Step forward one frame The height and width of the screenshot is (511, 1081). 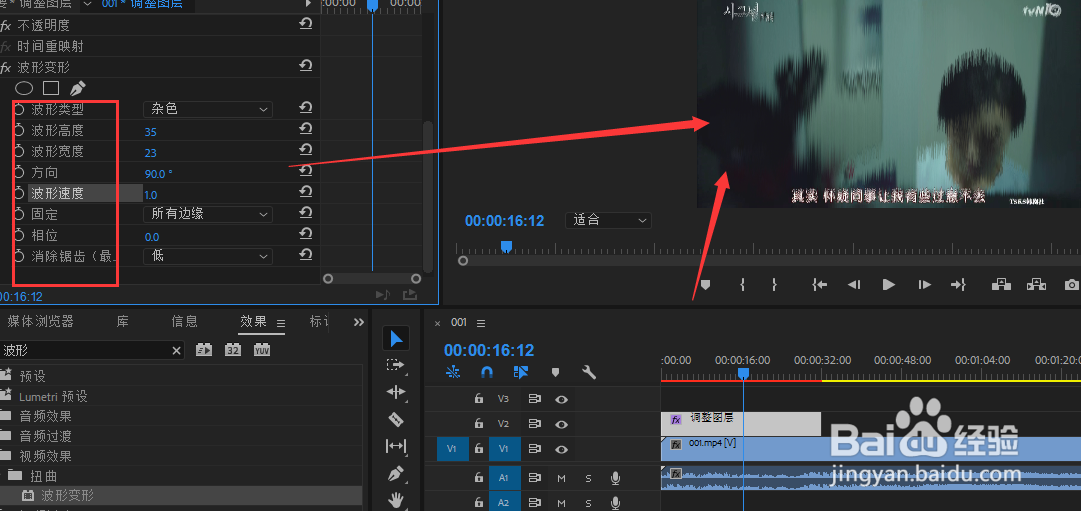pyautogui.click(x=925, y=284)
